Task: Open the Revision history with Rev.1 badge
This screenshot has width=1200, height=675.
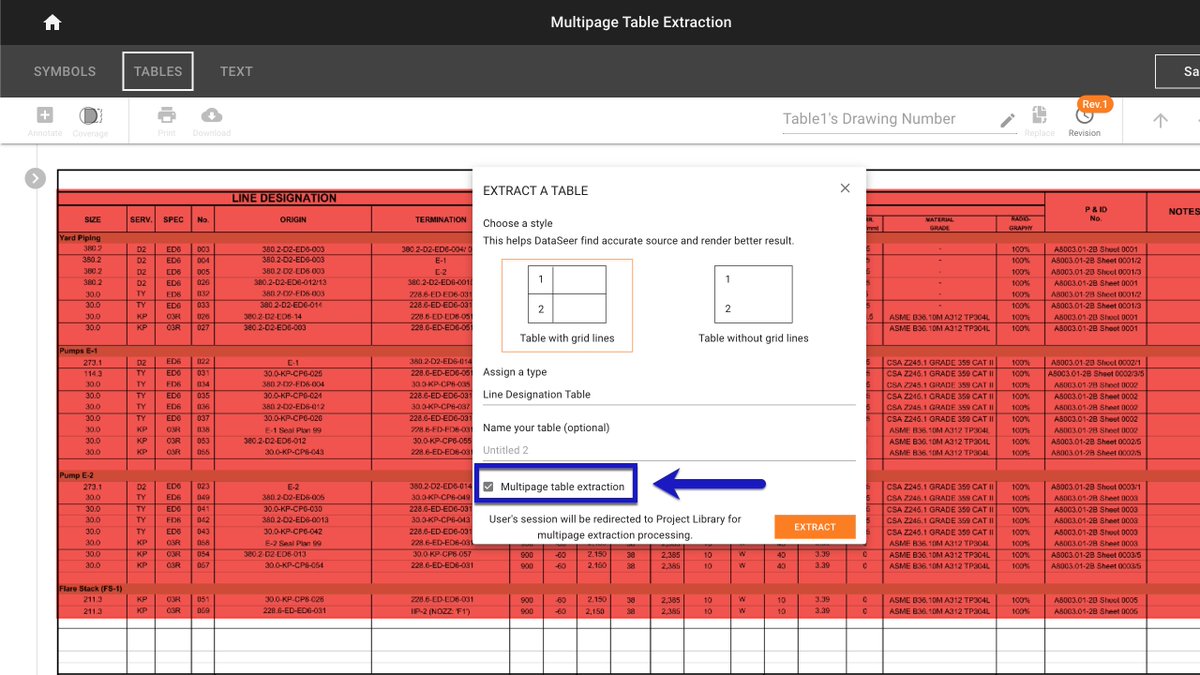Action: (1084, 118)
